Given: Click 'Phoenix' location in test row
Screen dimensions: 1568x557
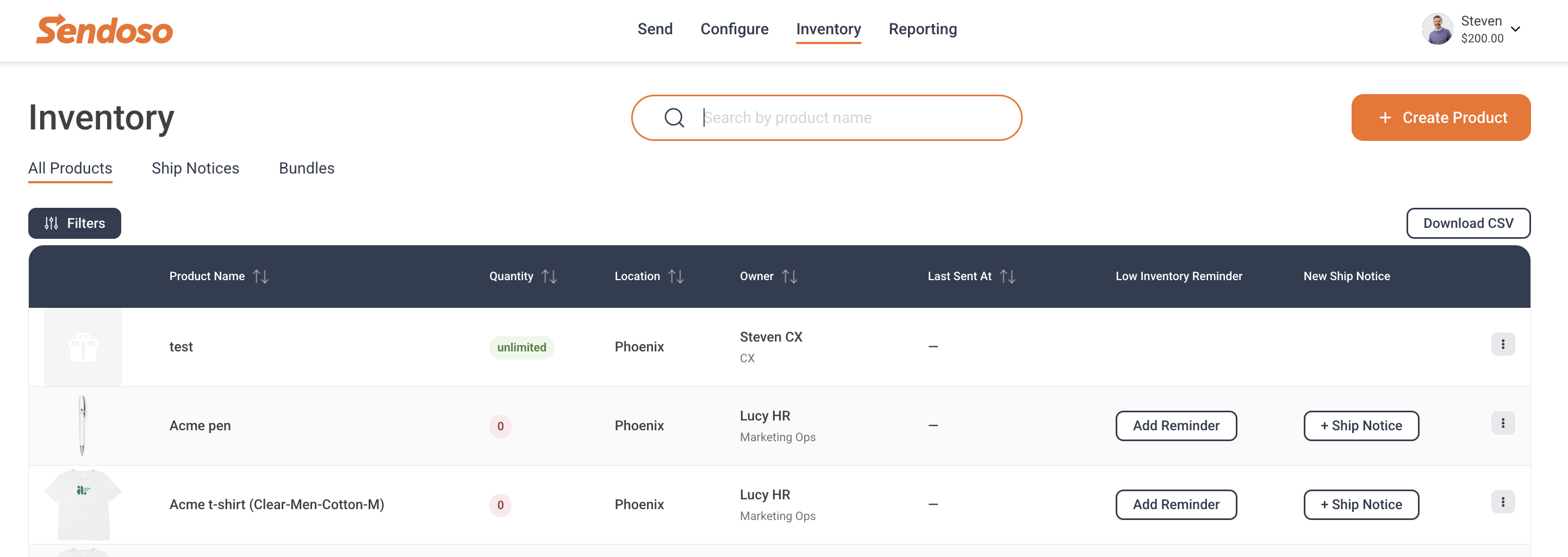Looking at the screenshot, I should 638,347.
